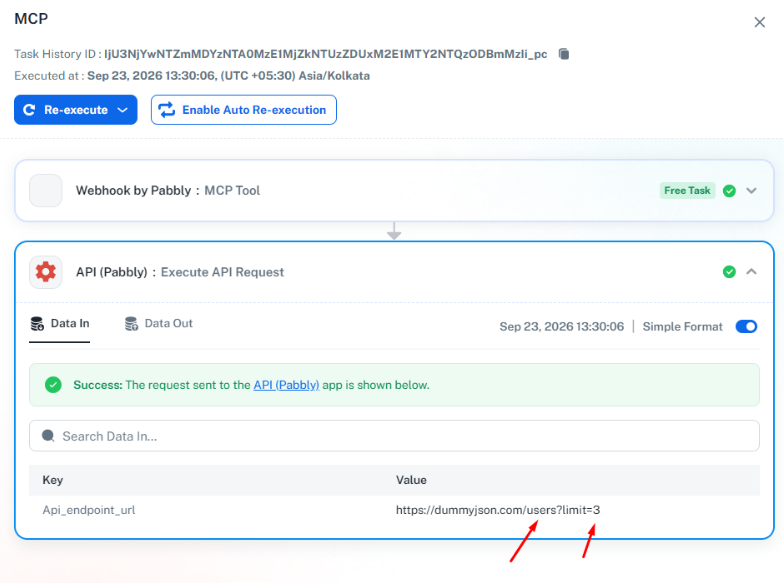Screen dimensions: 784x583
Task: Click green success check on API step
Action: (x=729, y=272)
